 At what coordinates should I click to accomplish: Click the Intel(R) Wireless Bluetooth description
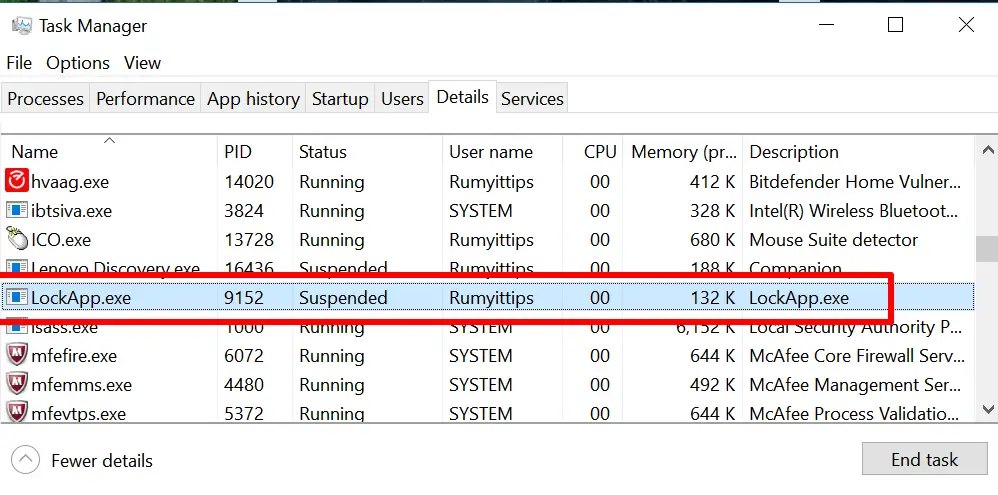tap(854, 211)
